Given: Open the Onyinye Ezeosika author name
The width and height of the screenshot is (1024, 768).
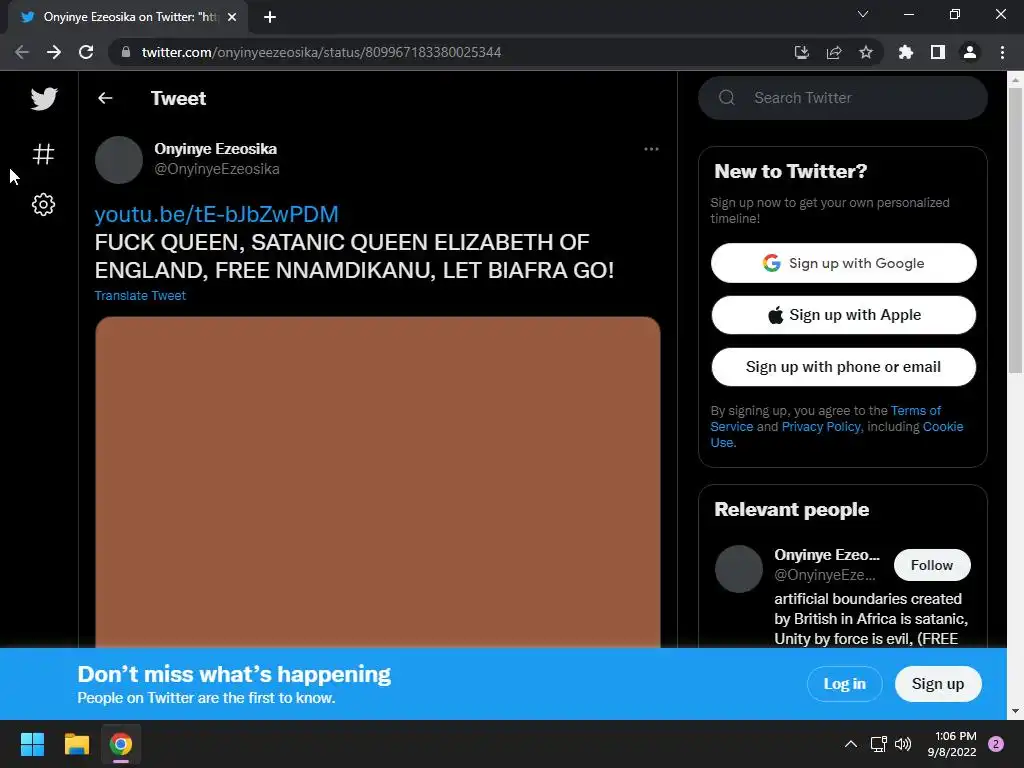Looking at the screenshot, I should pos(216,149).
